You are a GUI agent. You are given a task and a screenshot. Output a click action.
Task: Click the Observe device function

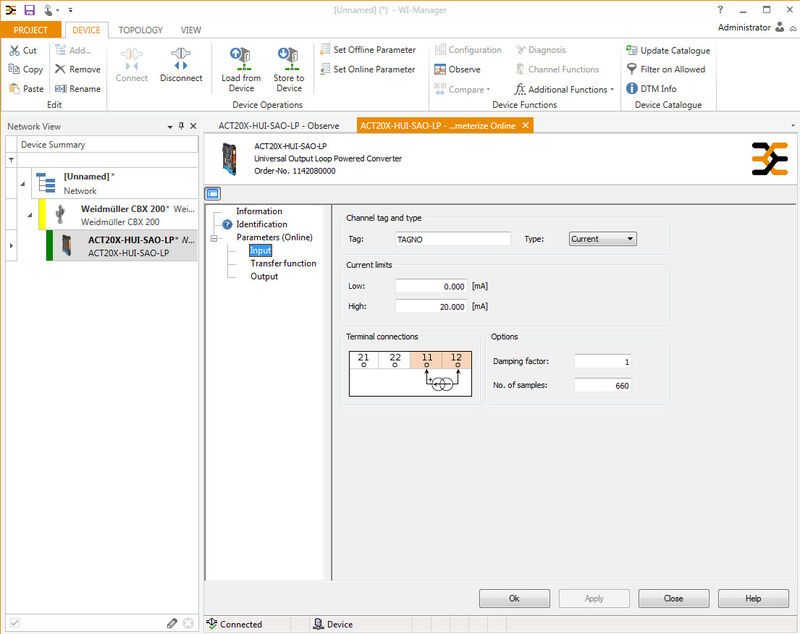[458, 70]
